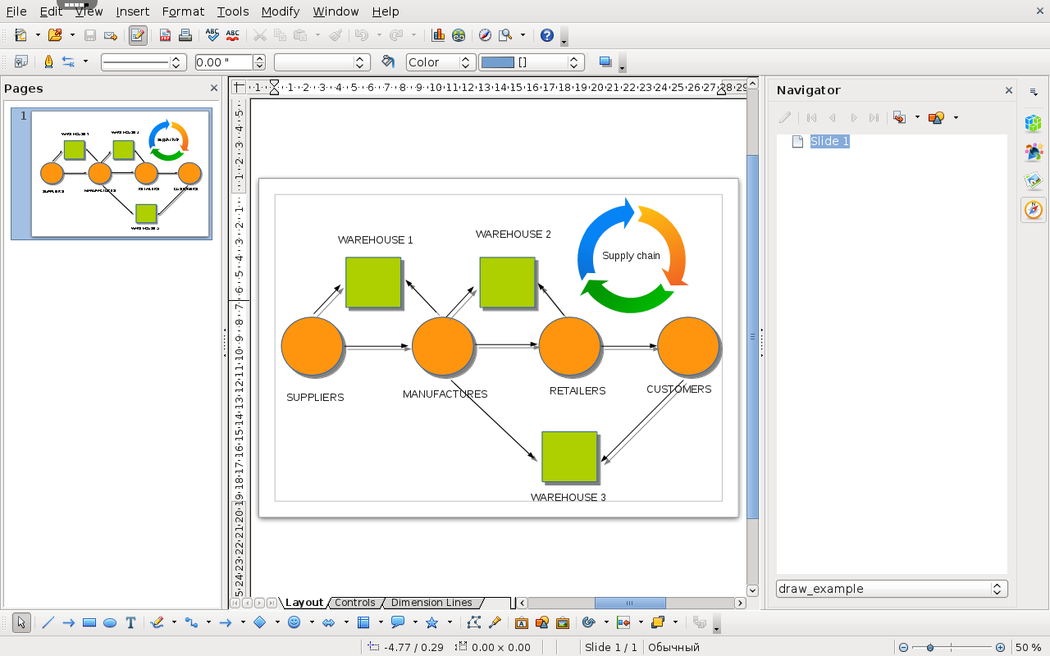The height and width of the screenshot is (656, 1050).
Task: Toggle the Navigator sidebar button
Action: (1033, 210)
